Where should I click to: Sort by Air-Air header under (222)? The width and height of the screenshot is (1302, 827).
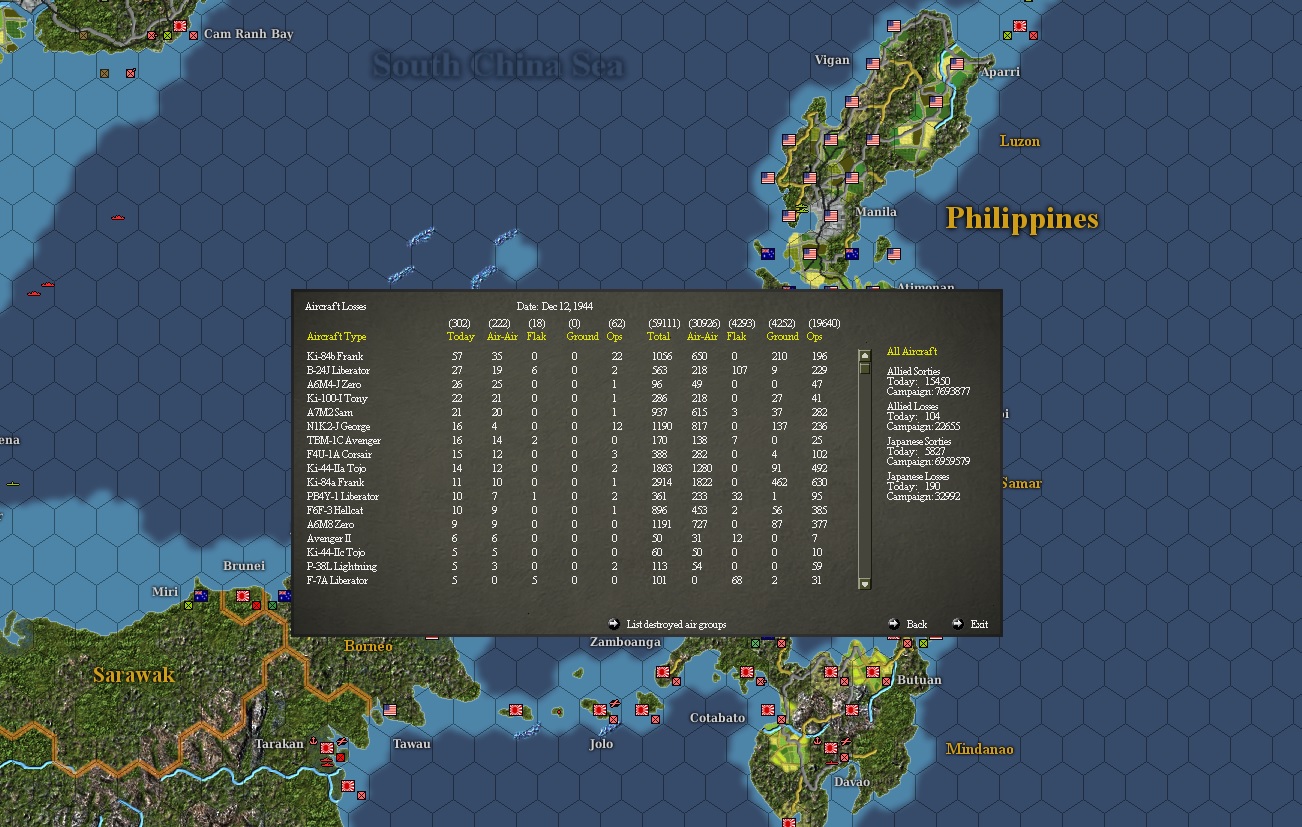click(502, 337)
